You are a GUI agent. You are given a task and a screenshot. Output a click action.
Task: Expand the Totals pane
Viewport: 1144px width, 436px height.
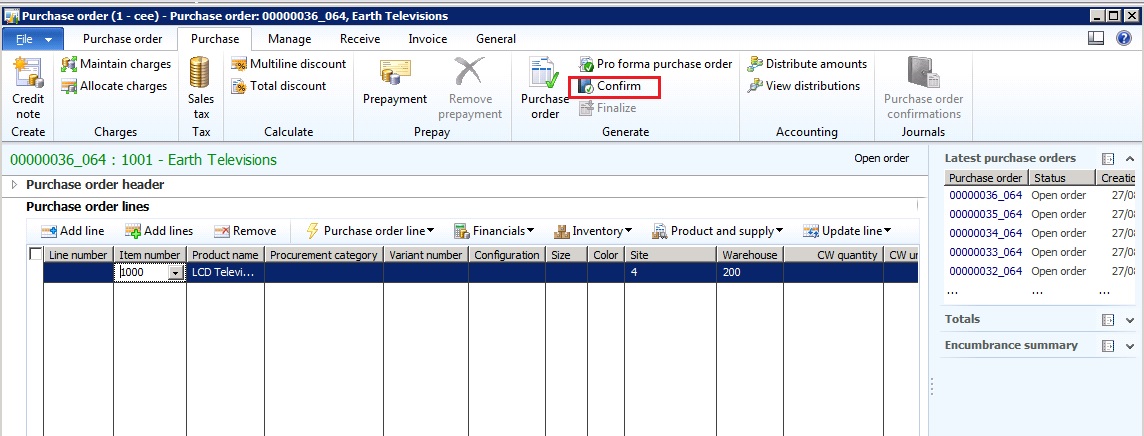pyautogui.click(x=1128, y=320)
